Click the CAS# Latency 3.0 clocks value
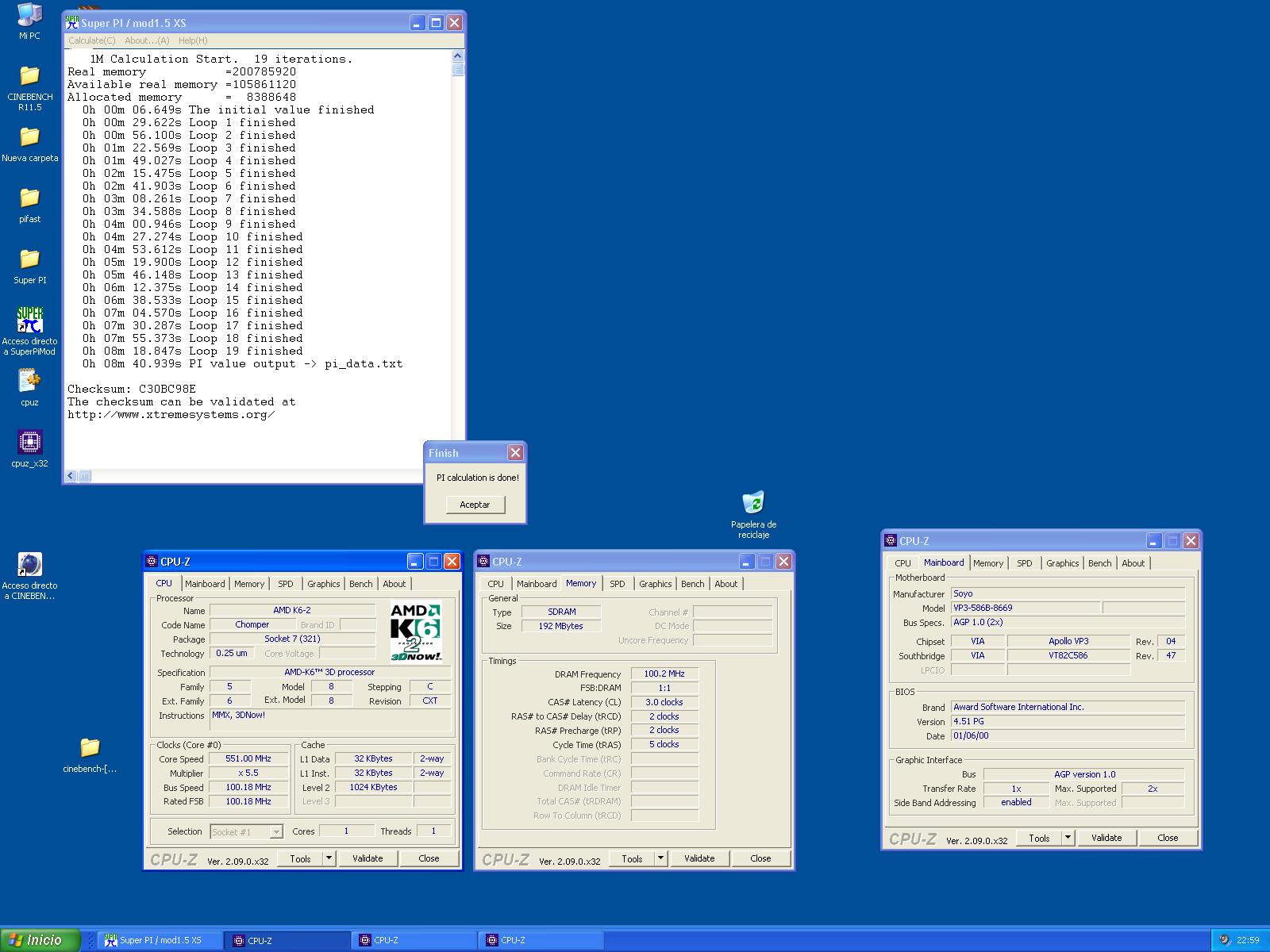The height and width of the screenshot is (952, 1270). (x=664, y=702)
